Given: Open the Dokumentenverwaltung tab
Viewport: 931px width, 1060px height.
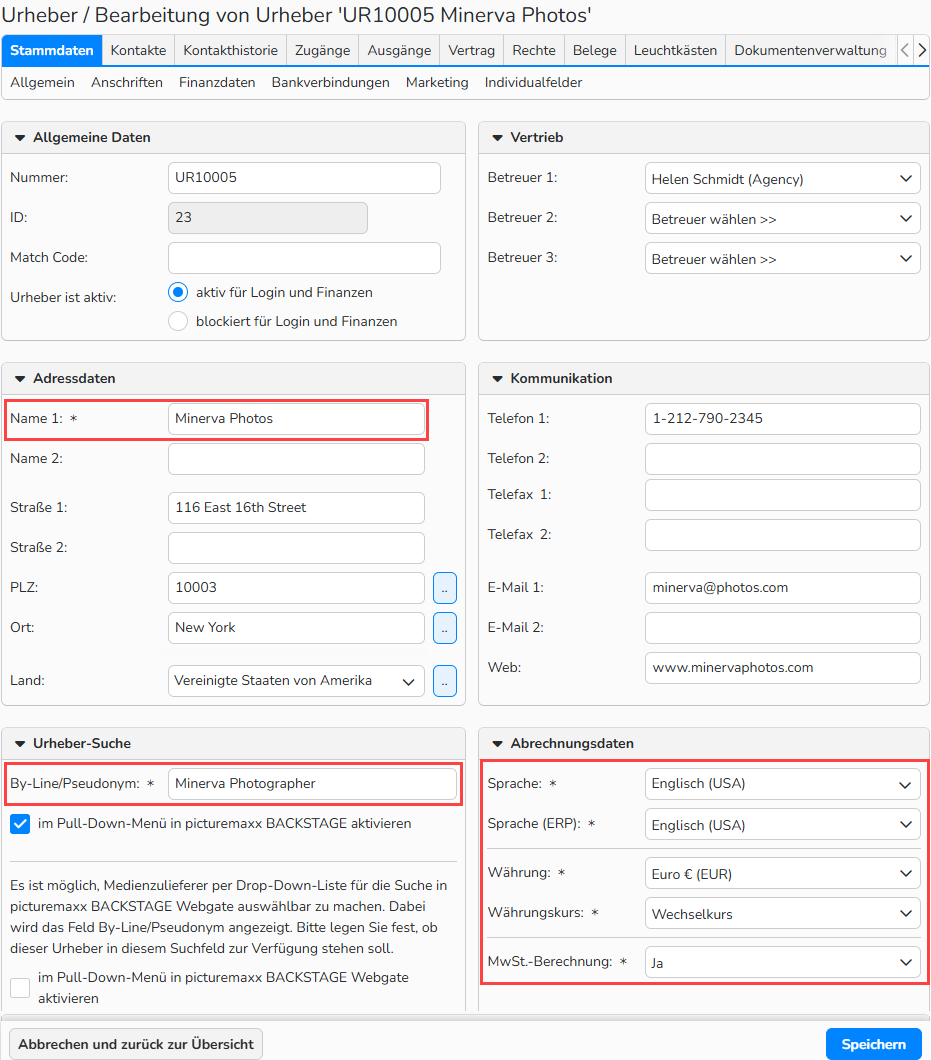Looking at the screenshot, I should click(811, 50).
